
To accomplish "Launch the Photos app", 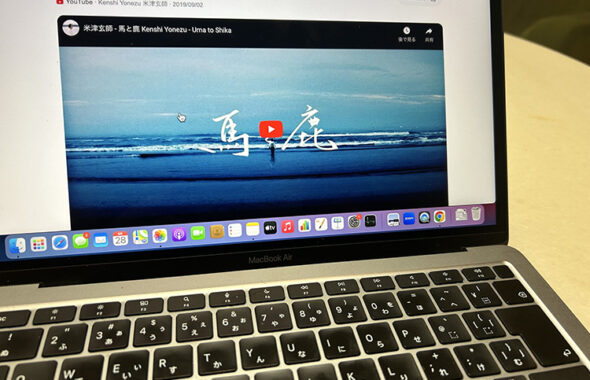I will tap(160, 236).
